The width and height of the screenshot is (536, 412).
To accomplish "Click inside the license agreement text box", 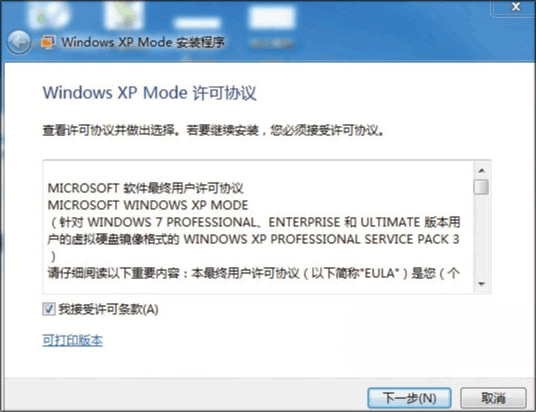I will [258, 227].
